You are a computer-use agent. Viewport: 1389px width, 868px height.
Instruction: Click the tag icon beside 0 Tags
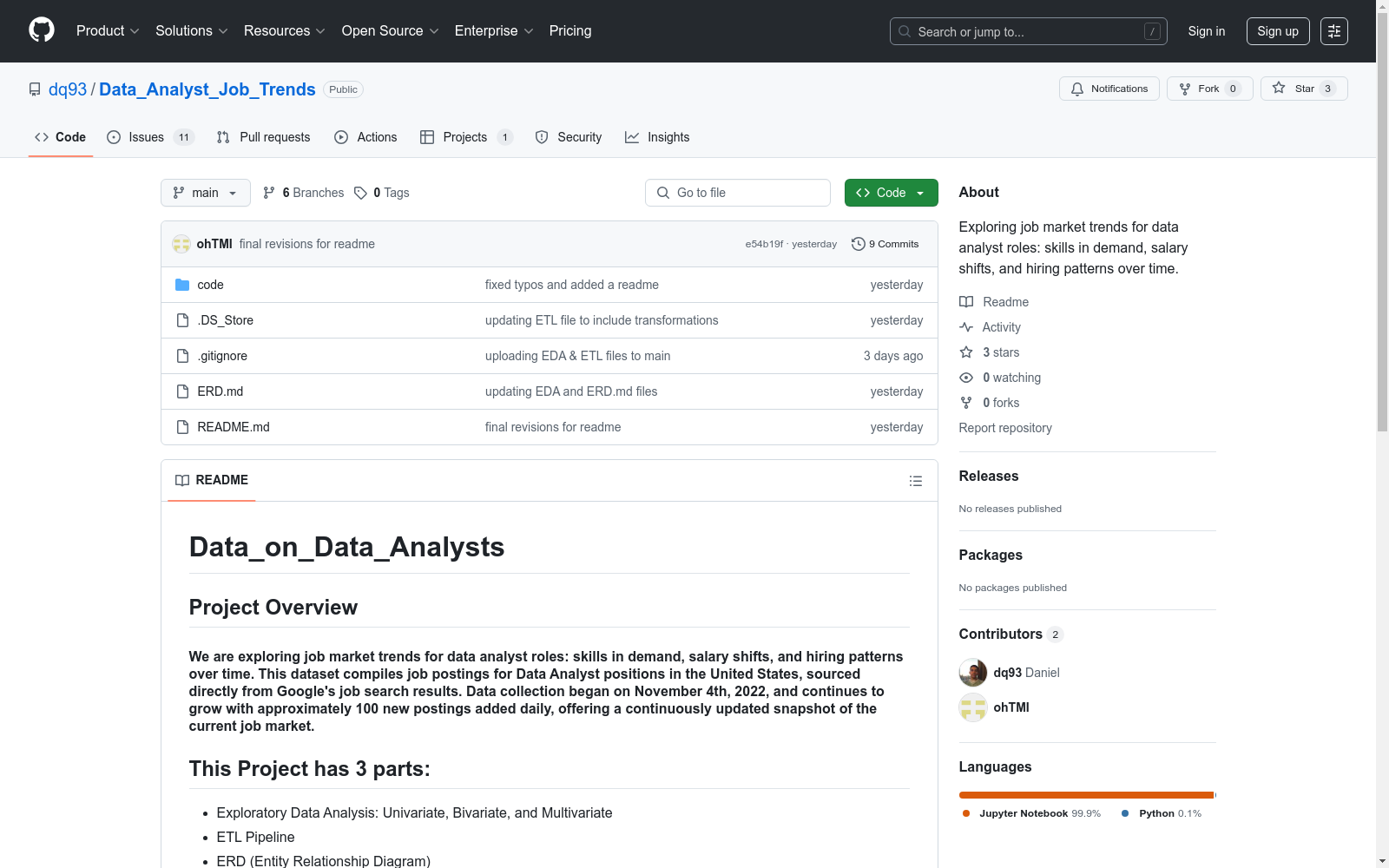[360, 193]
